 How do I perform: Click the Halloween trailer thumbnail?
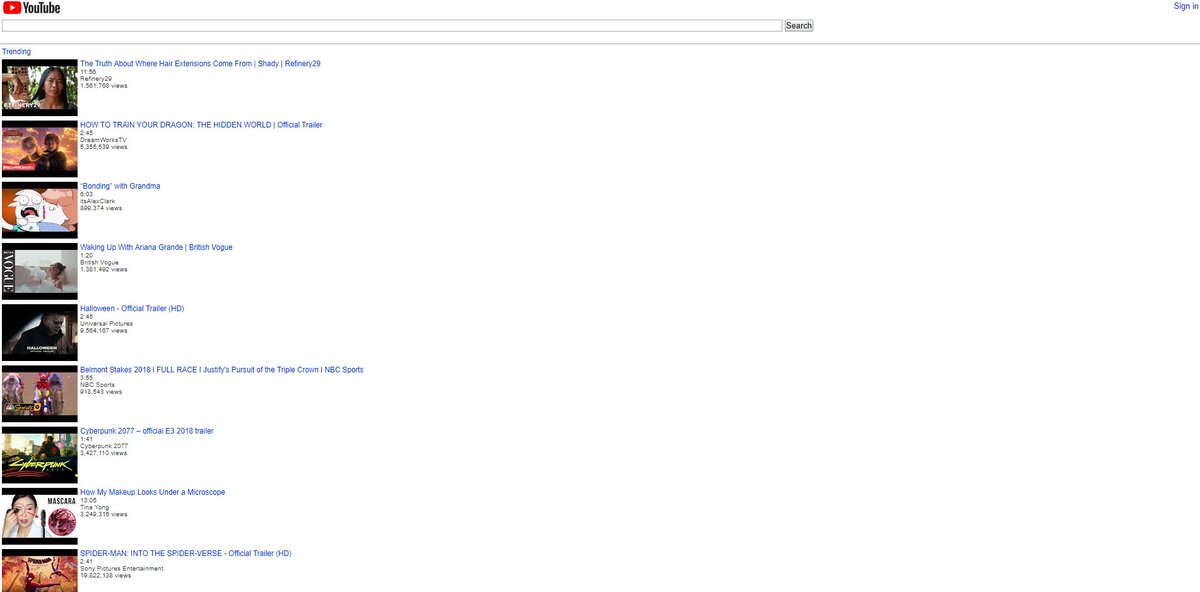[40, 332]
